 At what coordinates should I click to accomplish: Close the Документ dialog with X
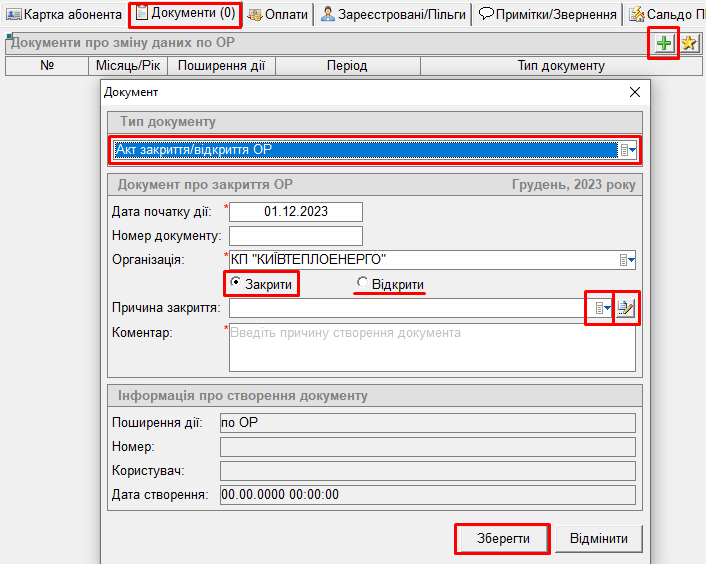click(634, 92)
